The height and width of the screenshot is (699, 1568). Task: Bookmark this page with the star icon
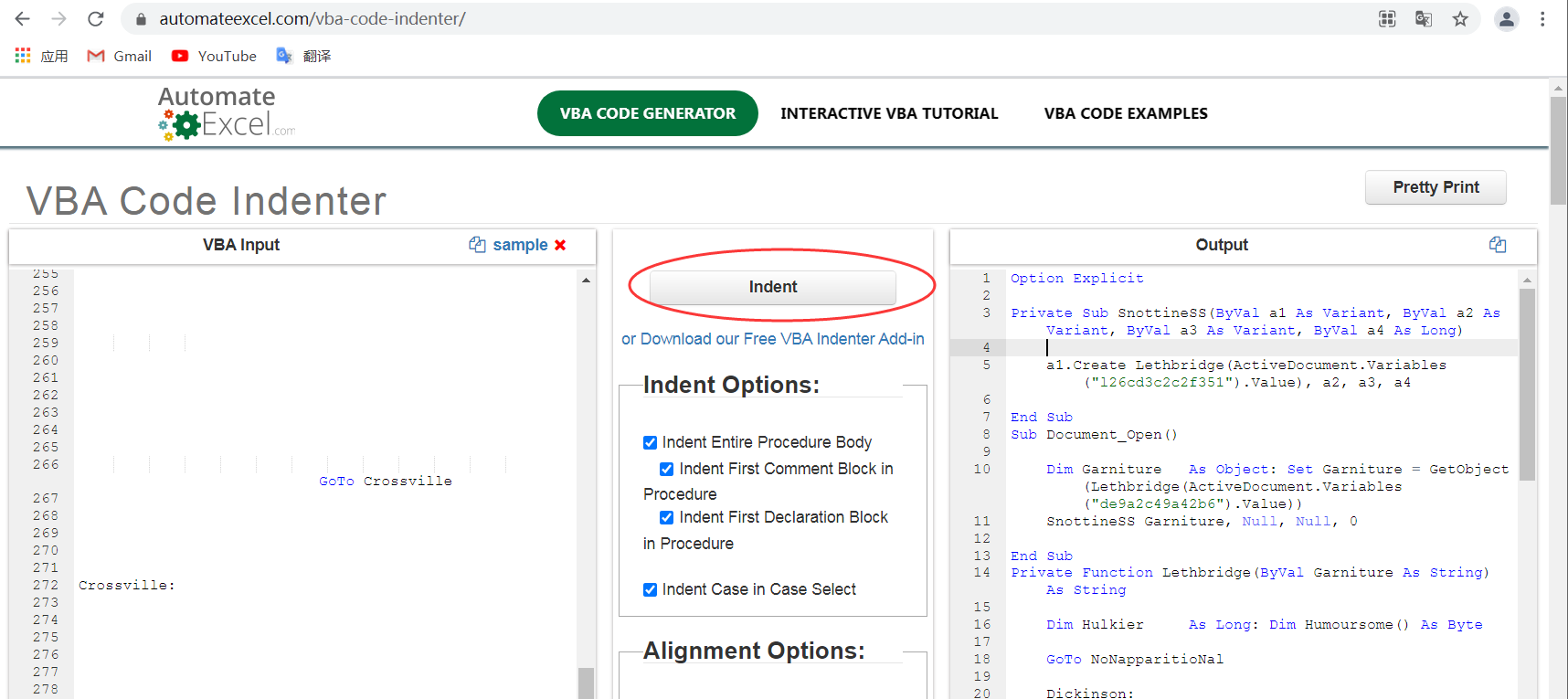(x=1460, y=19)
